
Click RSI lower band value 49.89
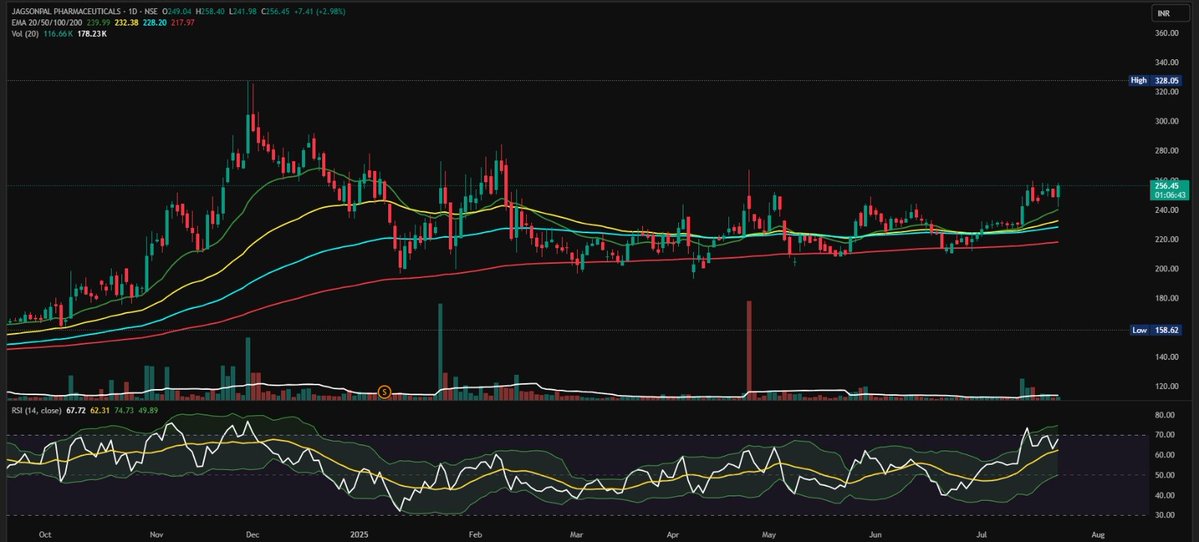point(149,411)
